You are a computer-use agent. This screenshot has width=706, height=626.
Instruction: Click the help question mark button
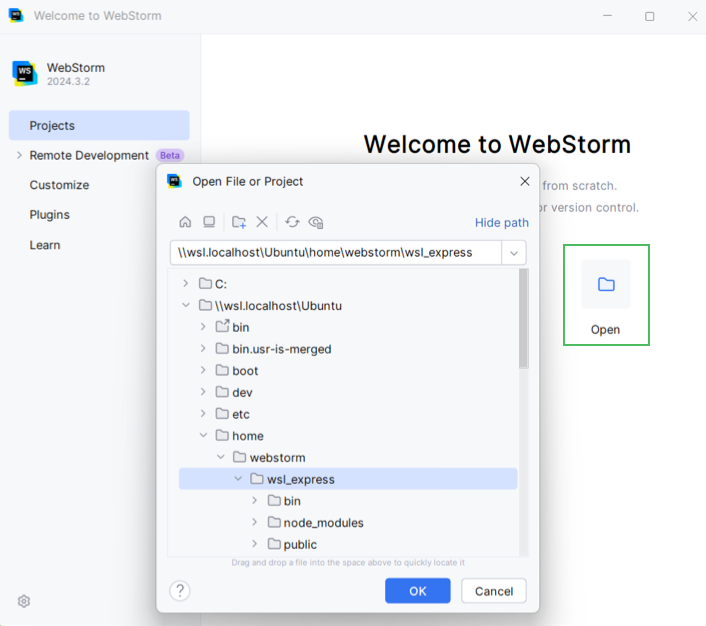pos(180,590)
